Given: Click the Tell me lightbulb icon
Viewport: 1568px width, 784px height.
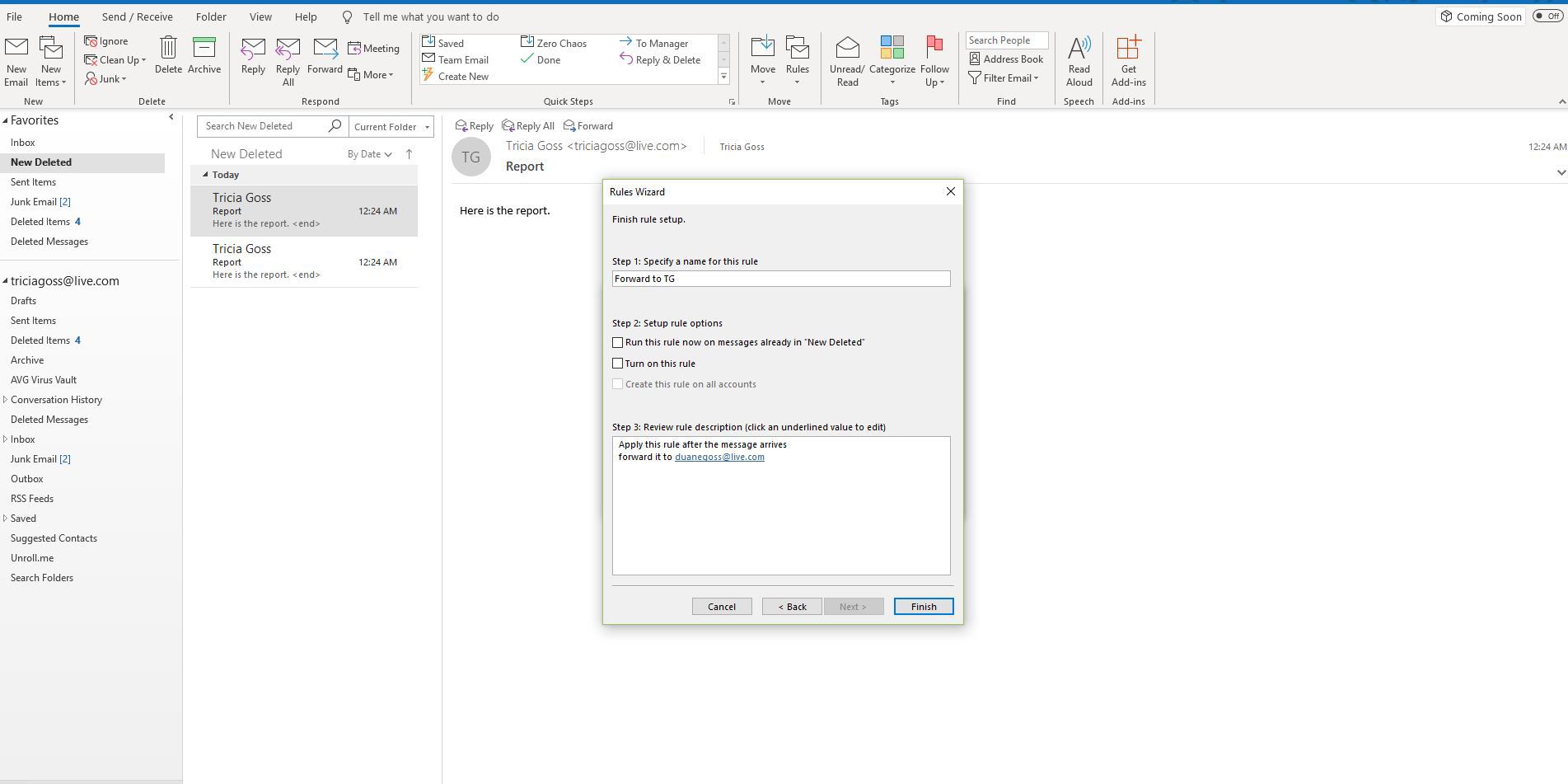Looking at the screenshot, I should (x=348, y=16).
